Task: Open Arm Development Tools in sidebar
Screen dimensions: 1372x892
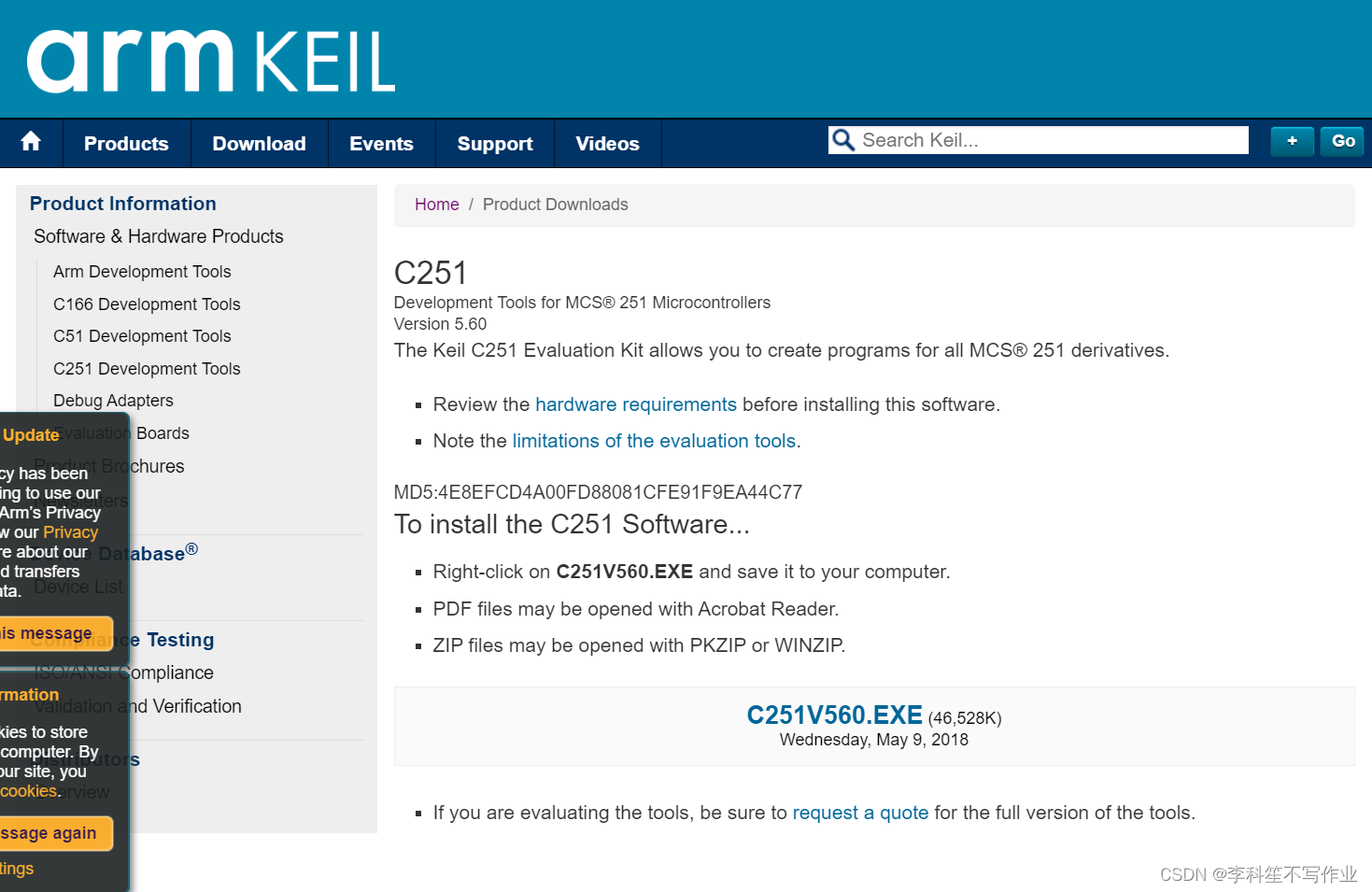Action: tap(142, 272)
